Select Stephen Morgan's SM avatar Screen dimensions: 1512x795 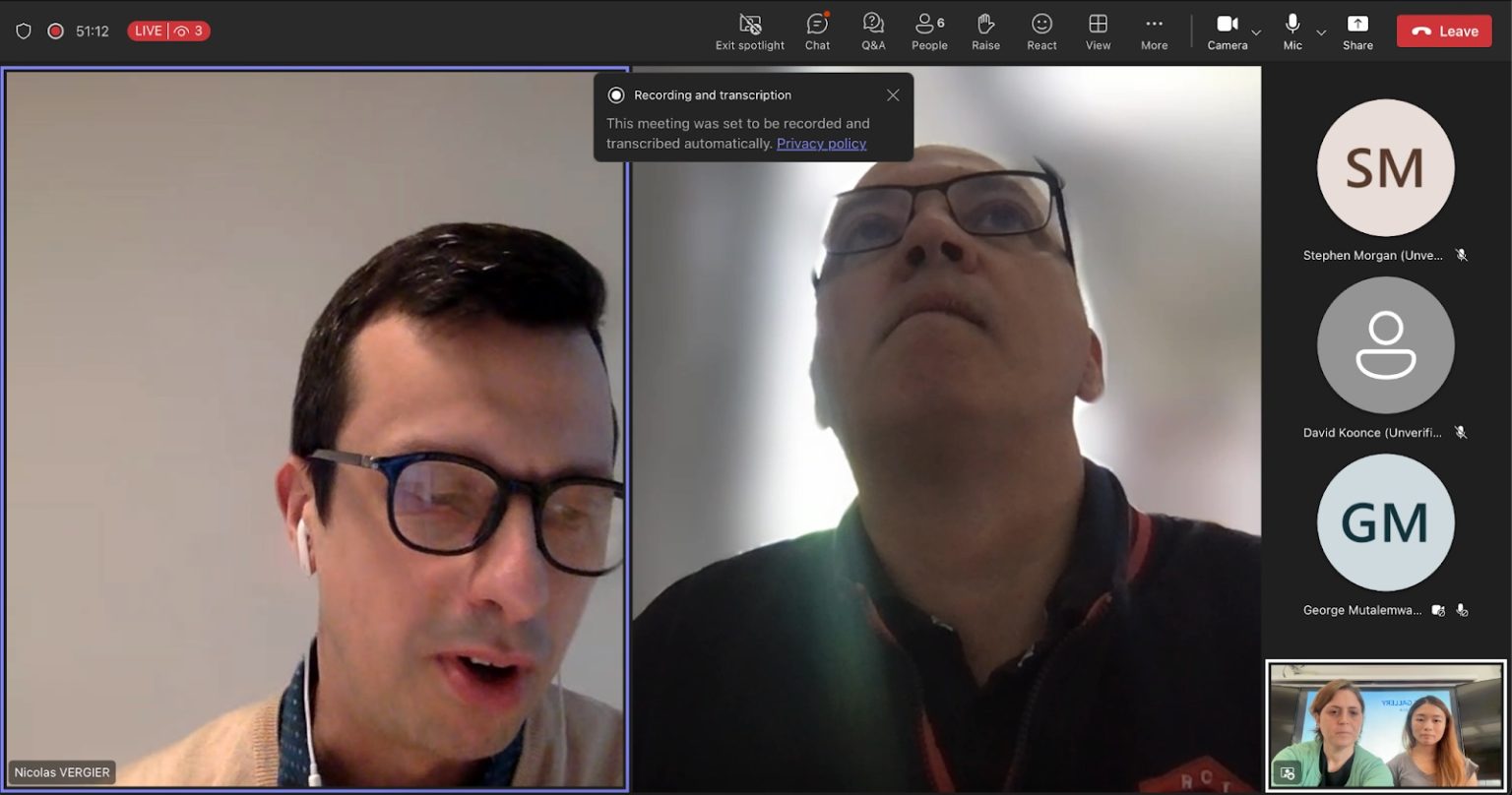1385,168
